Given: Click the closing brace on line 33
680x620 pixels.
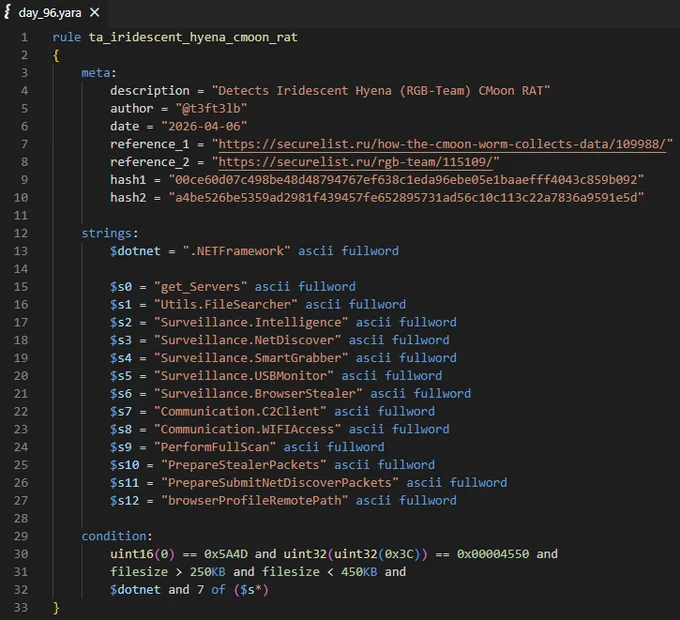Looking at the screenshot, I should (x=56, y=607).
